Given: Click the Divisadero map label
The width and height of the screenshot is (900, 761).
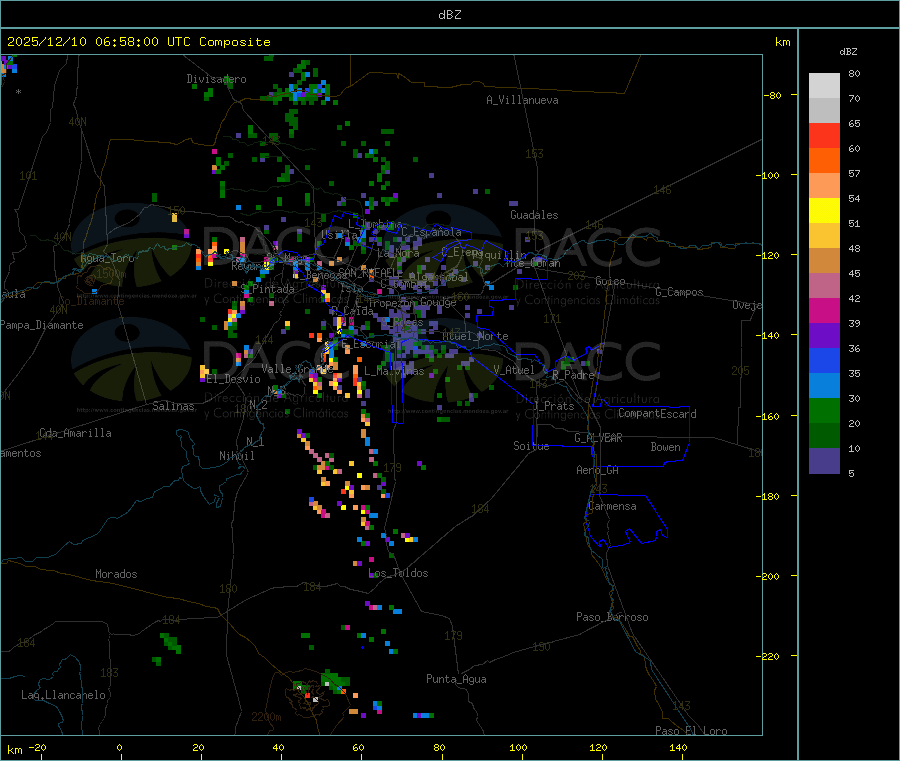Looking at the screenshot, I should [x=216, y=79].
